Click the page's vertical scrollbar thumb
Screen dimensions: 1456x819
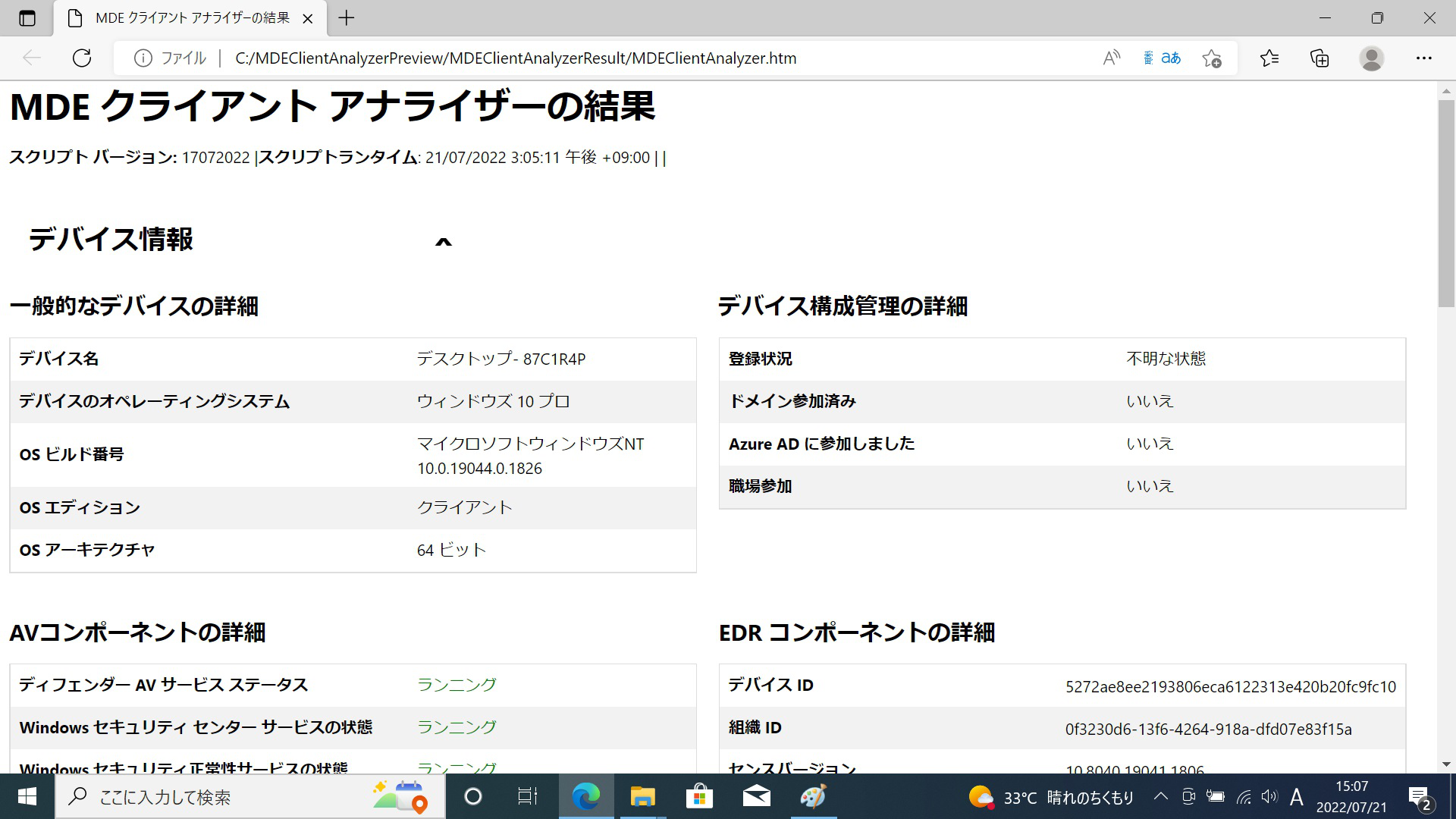point(1445,203)
